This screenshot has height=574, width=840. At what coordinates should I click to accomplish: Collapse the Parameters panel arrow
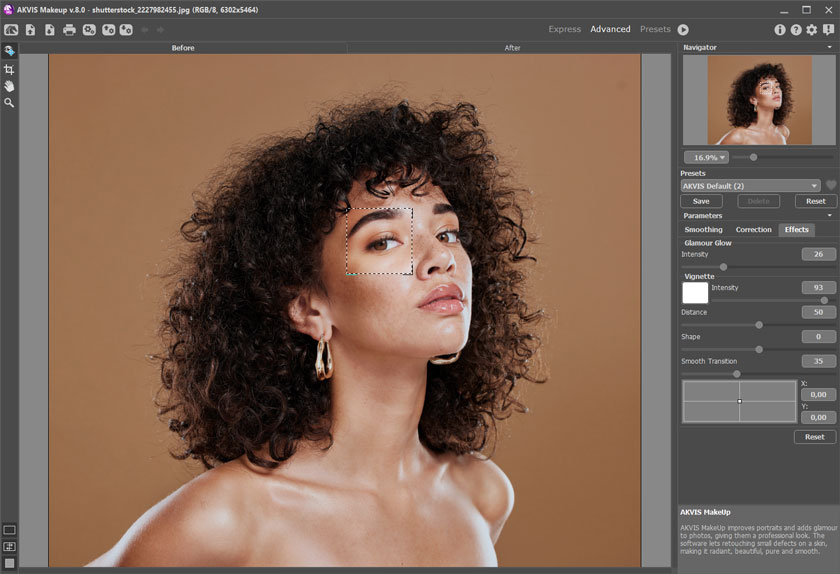830,215
